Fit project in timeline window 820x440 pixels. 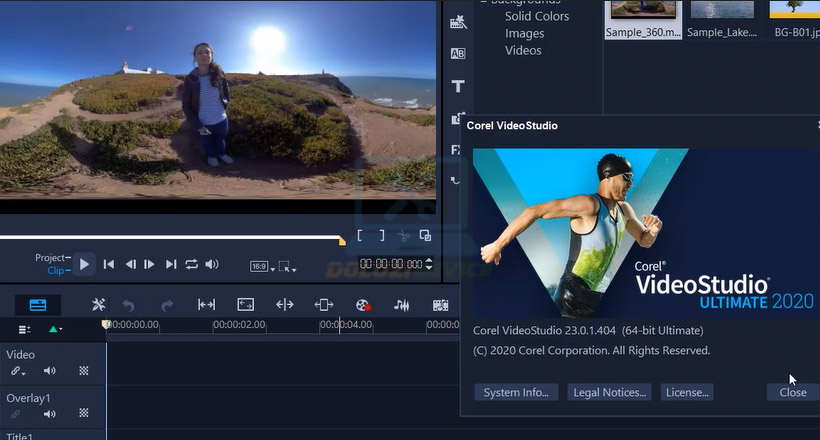tap(206, 305)
